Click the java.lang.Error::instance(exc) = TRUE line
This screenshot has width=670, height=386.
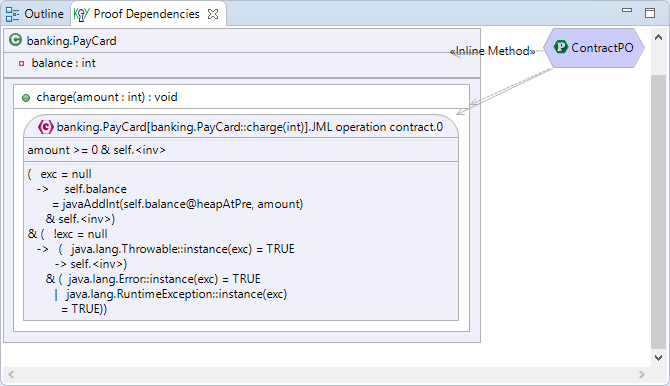[x=164, y=279]
